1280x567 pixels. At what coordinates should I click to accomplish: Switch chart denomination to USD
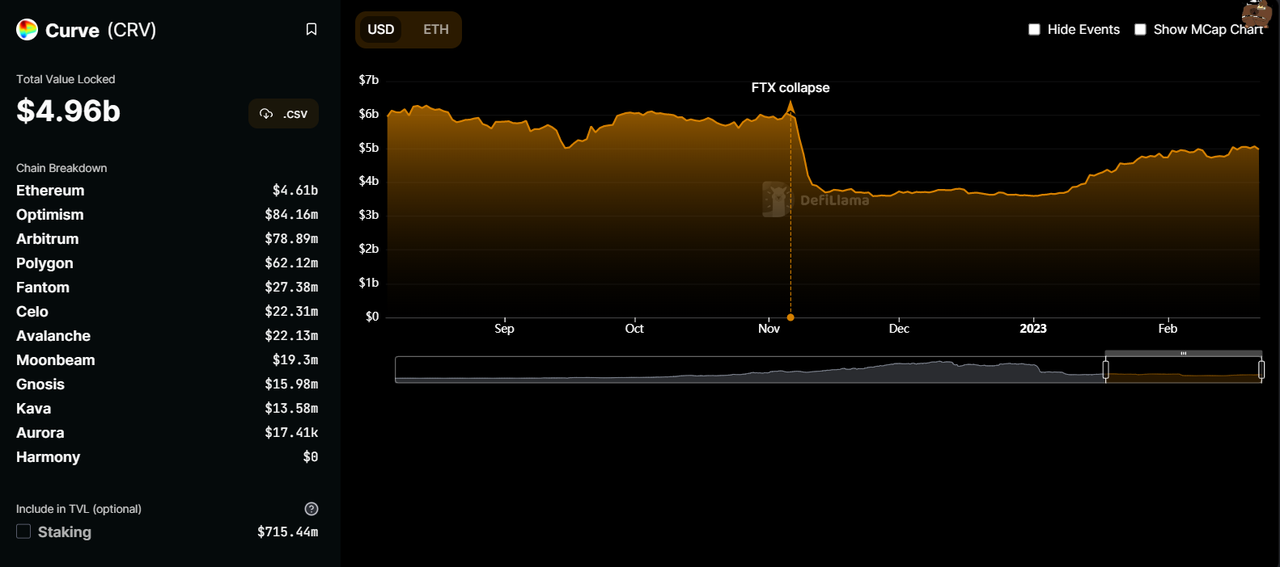click(x=381, y=30)
